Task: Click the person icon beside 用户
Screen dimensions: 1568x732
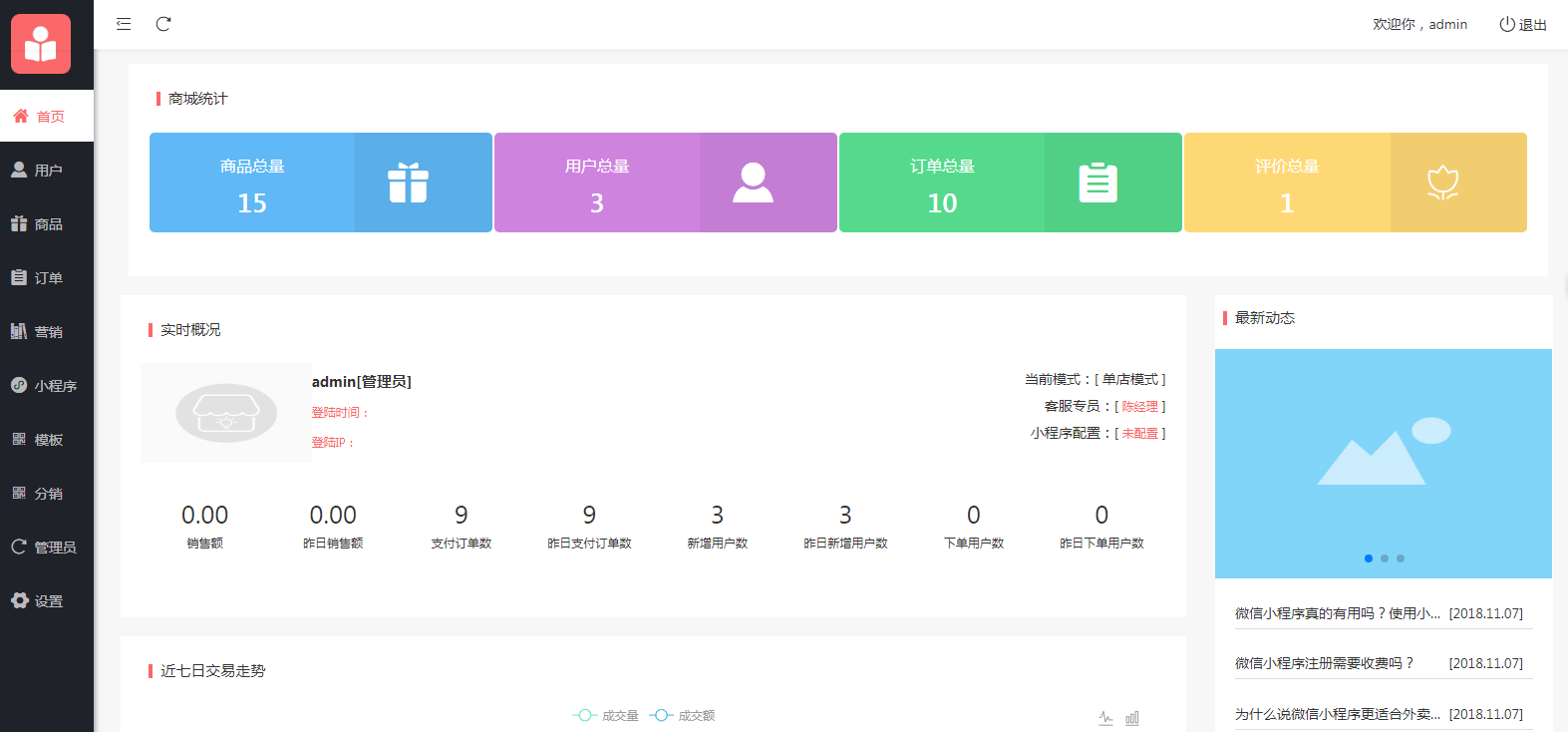Action: click(19, 170)
